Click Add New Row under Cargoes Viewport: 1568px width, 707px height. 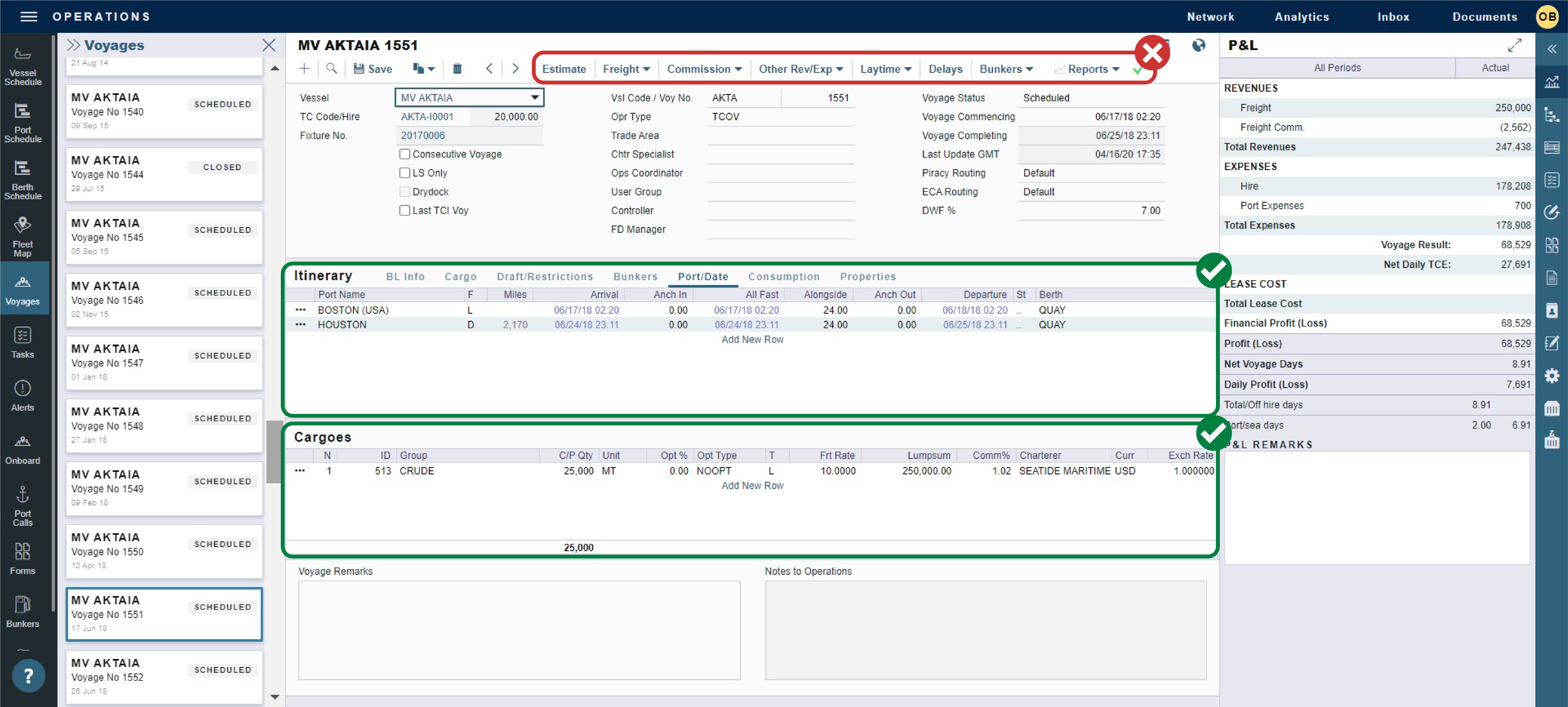coord(752,485)
